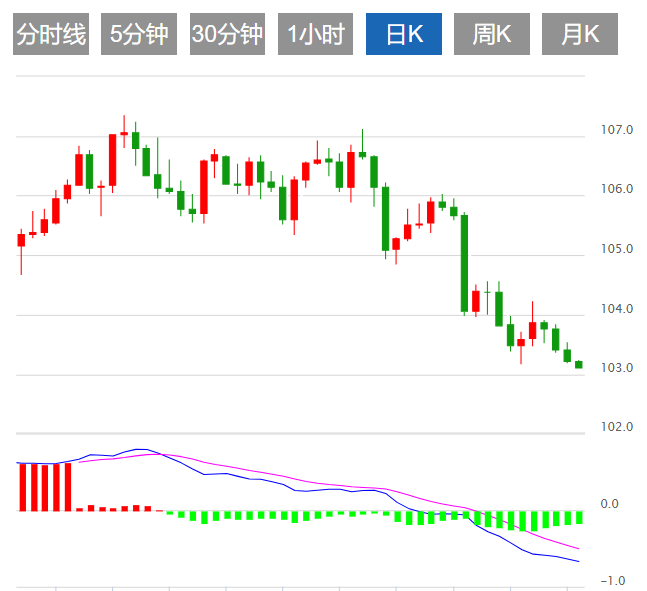Click the -1.0 MACD axis label
This screenshot has width=647, height=591.
click(612, 581)
